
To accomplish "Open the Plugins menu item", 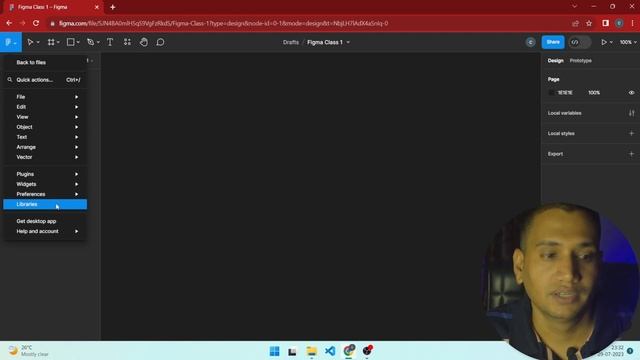I will [x=45, y=174].
